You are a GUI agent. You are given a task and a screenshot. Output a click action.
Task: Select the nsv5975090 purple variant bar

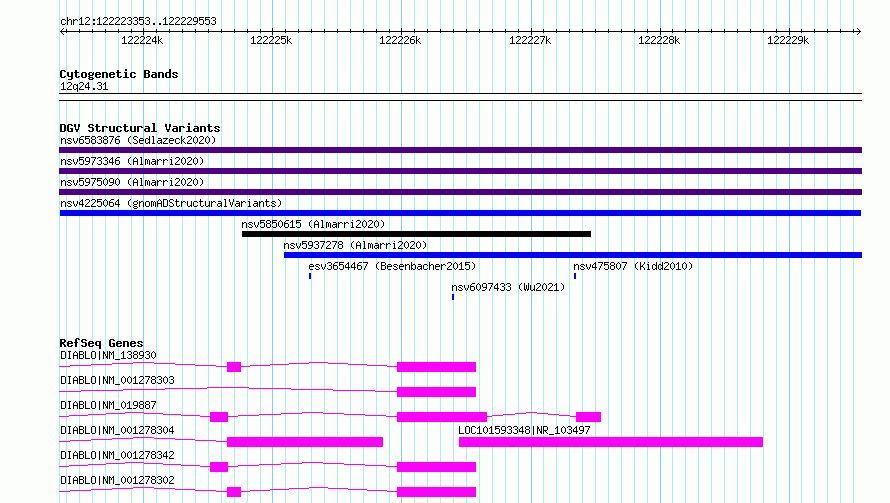pos(460,192)
